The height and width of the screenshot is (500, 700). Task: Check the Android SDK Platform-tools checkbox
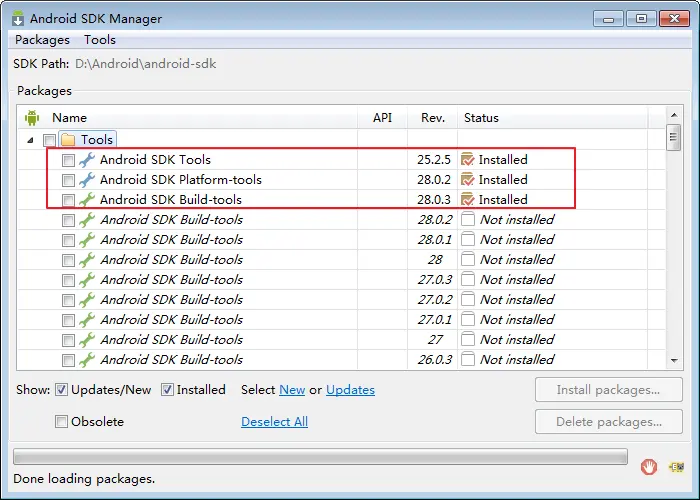click(68, 180)
